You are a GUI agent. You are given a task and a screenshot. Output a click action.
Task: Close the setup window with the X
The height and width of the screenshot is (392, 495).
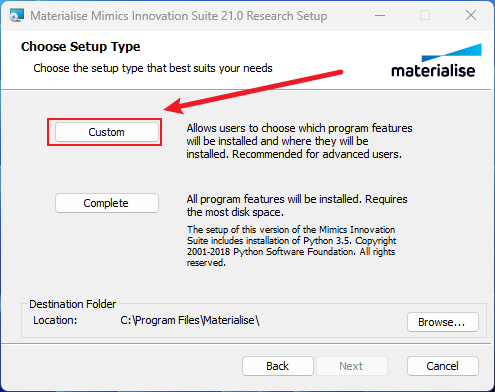(x=471, y=15)
